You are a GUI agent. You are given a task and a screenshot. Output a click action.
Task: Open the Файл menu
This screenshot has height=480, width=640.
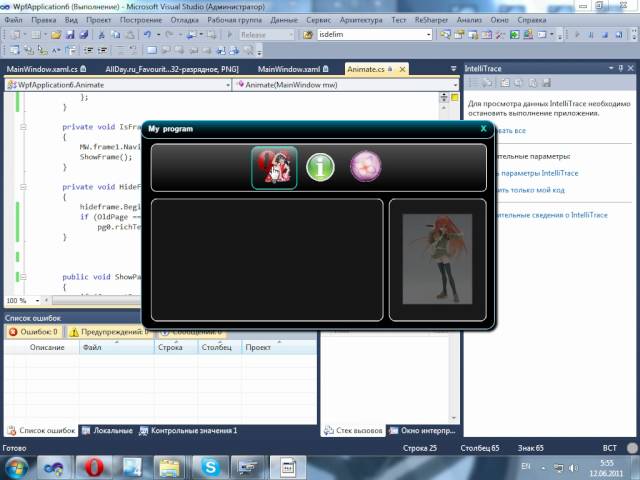pos(13,20)
